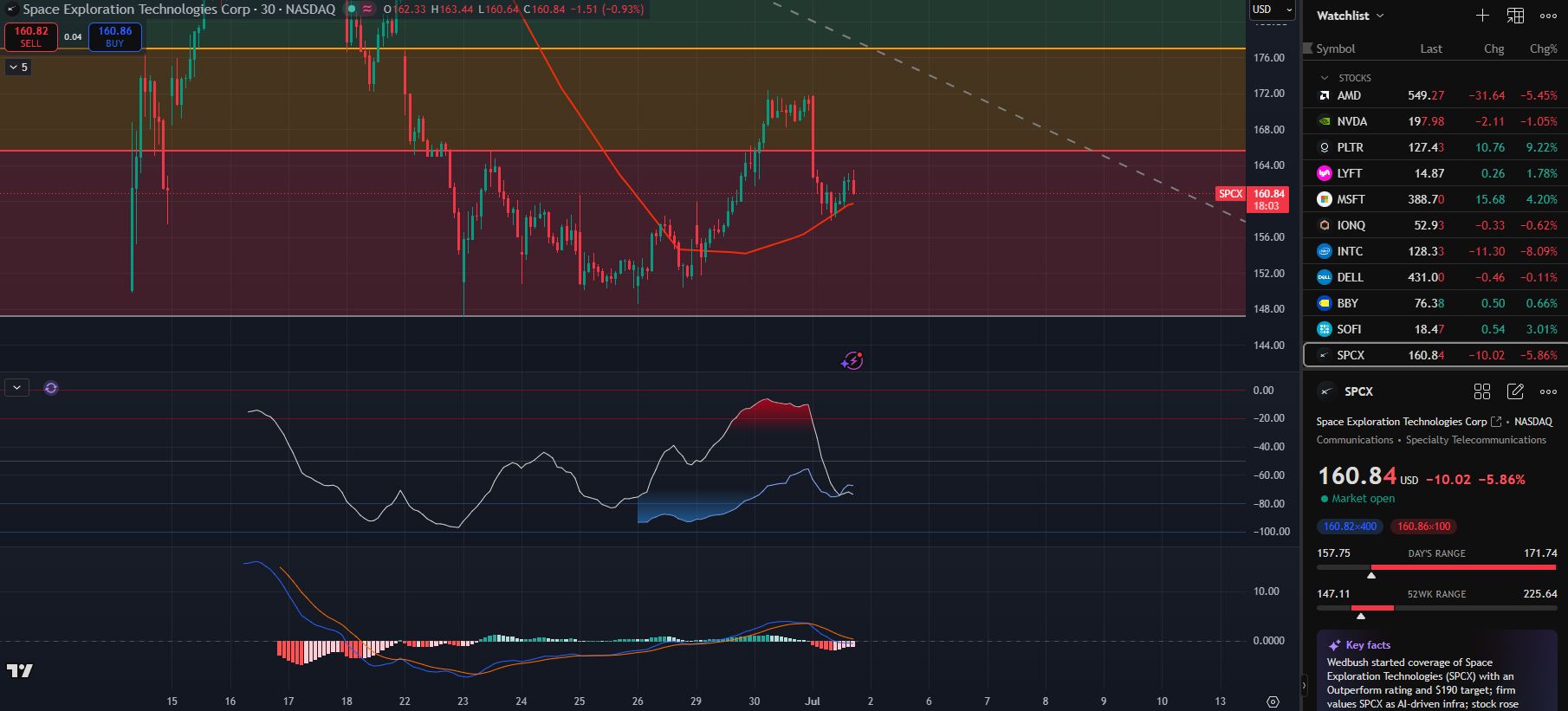Select the SPCX row in the watchlist
The image size is (1568, 711).
pos(1435,355)
